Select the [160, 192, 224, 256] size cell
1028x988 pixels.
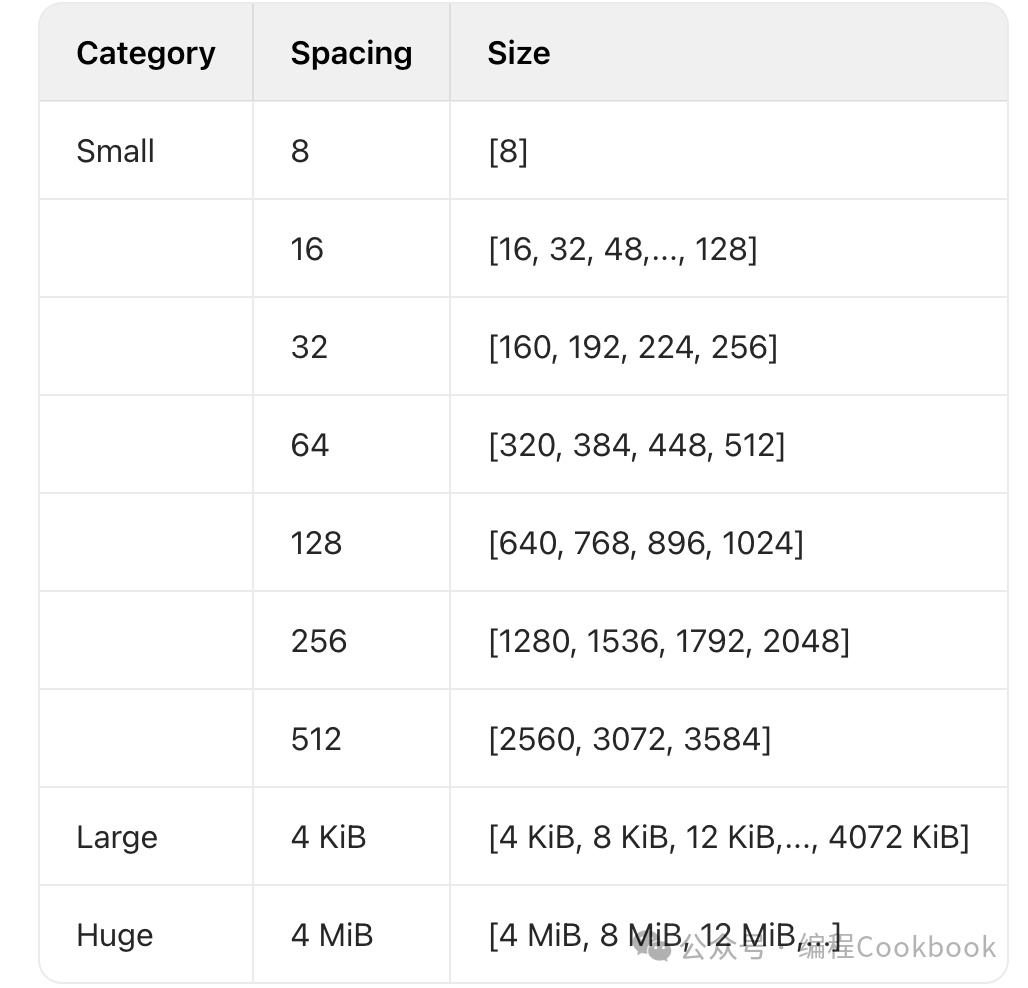pyautogui.click(x=632, y=347)
